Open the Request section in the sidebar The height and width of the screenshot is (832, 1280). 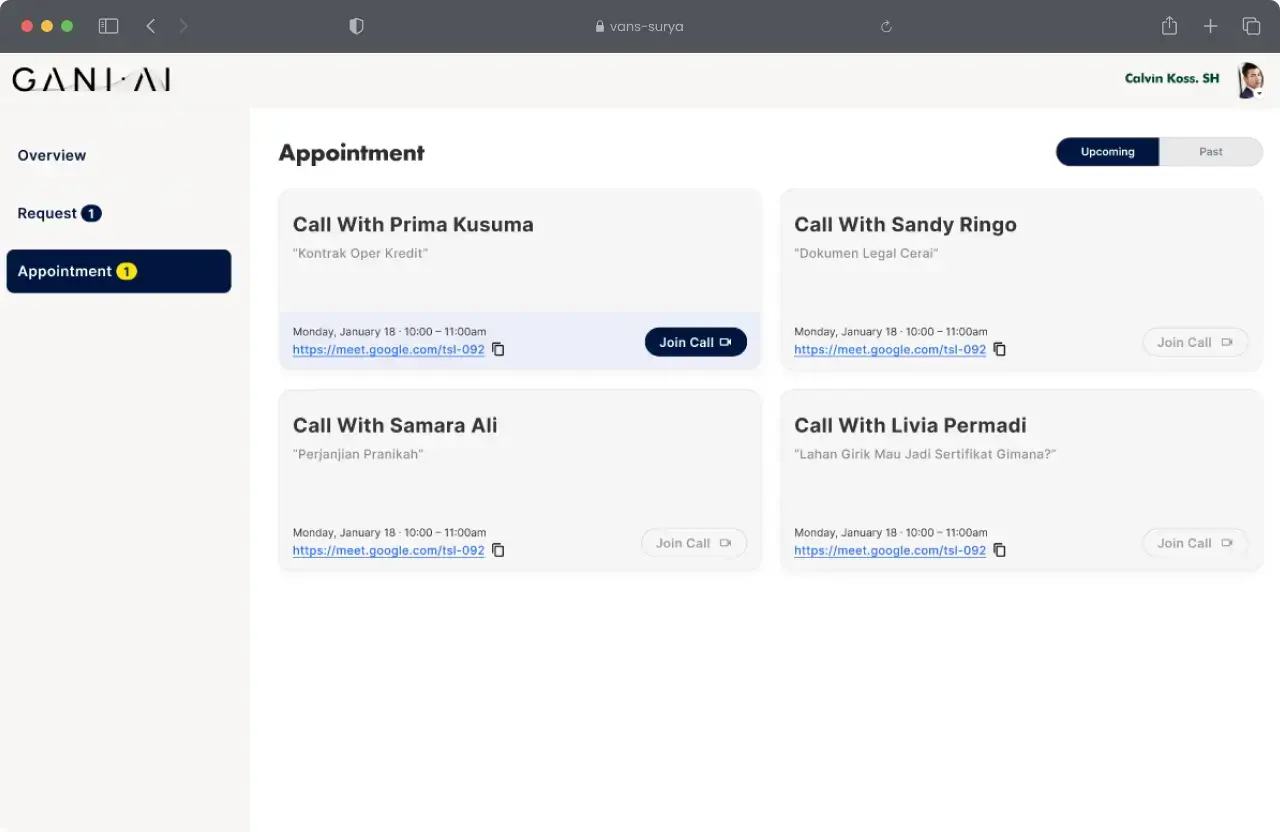click(47, 213)
